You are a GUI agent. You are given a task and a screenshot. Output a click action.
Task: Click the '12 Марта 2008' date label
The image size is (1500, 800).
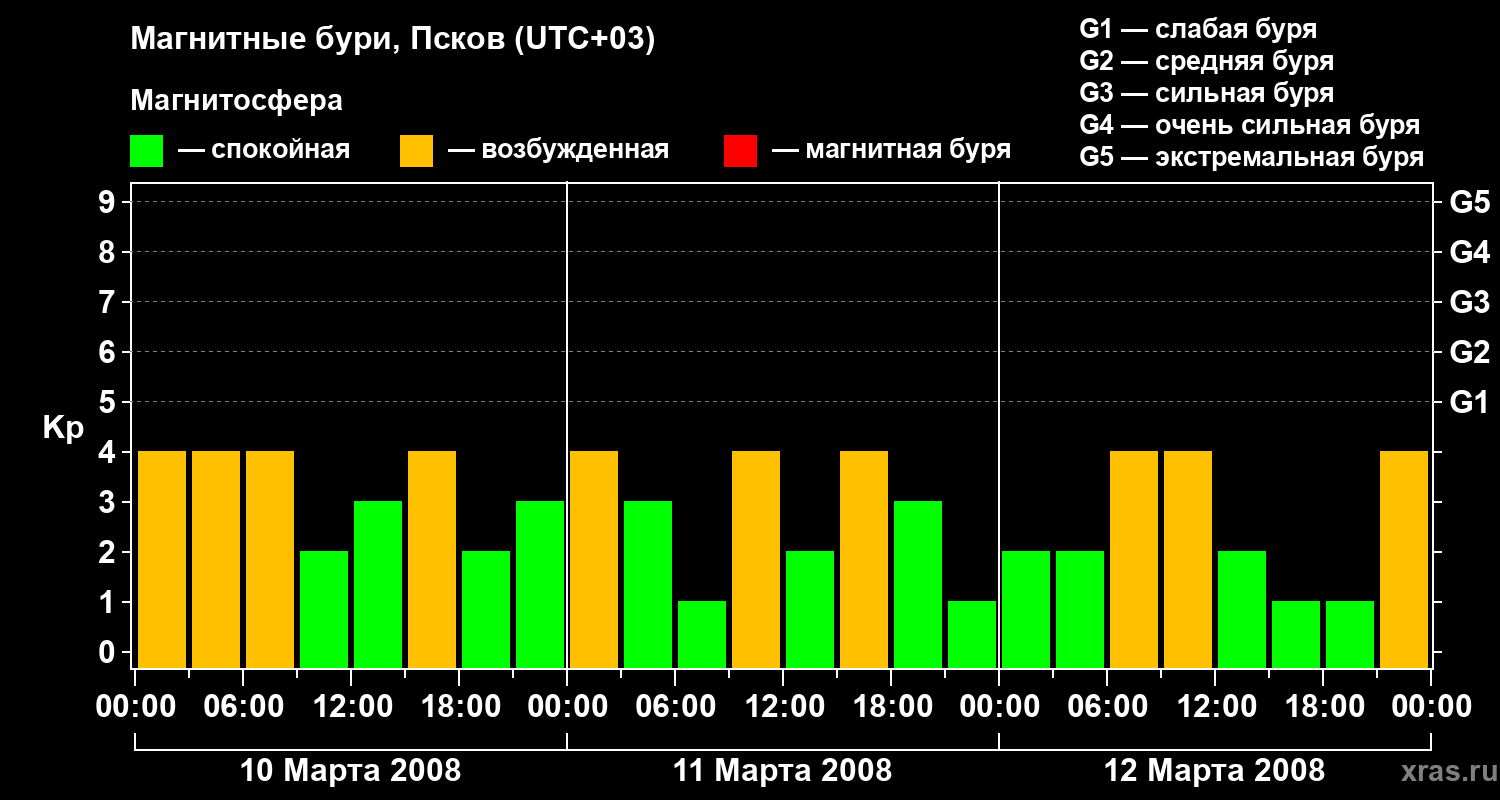coord(1214,771)
